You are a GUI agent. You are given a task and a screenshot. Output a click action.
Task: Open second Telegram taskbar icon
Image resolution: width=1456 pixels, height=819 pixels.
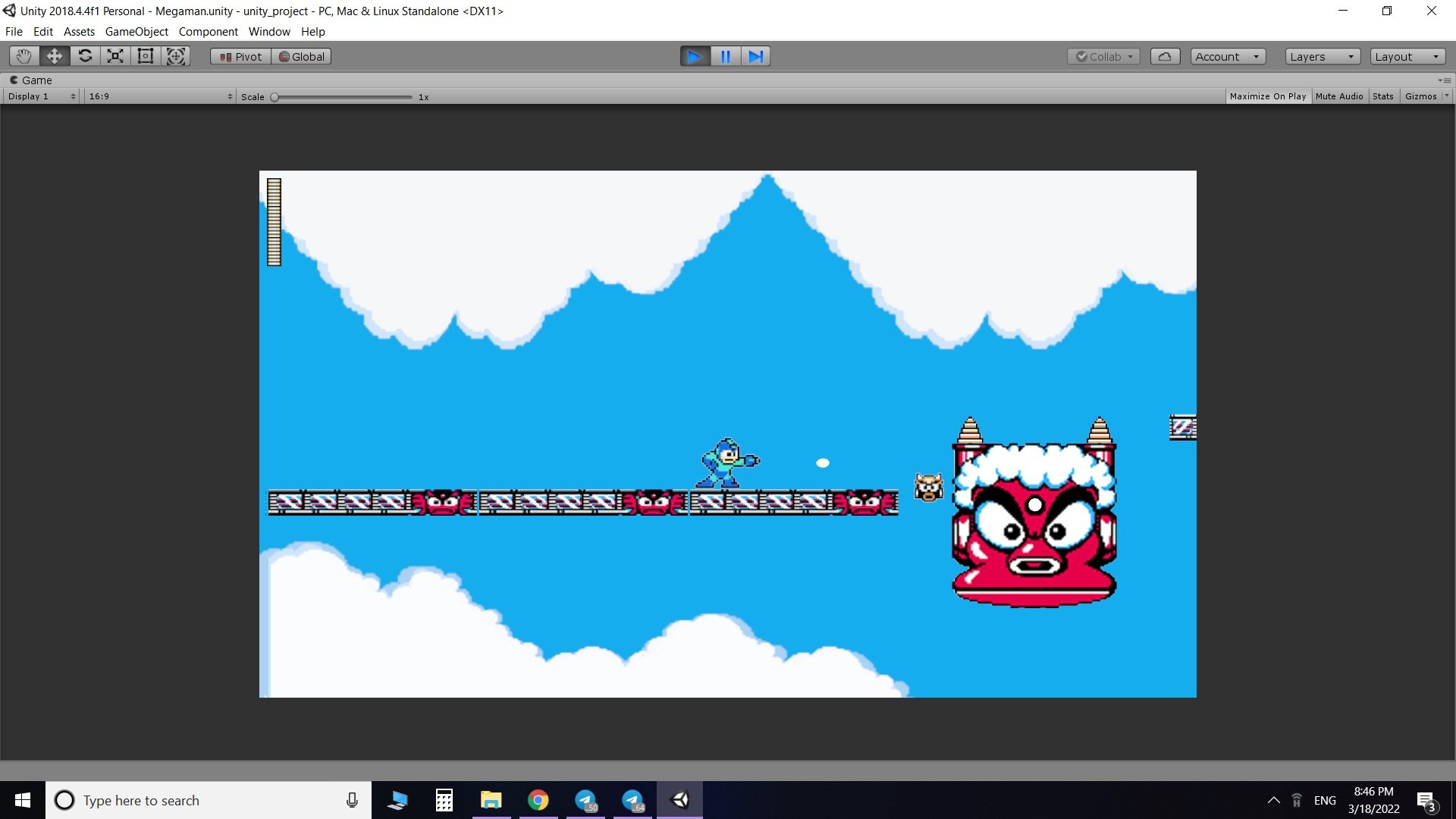[x=632, y=800]
